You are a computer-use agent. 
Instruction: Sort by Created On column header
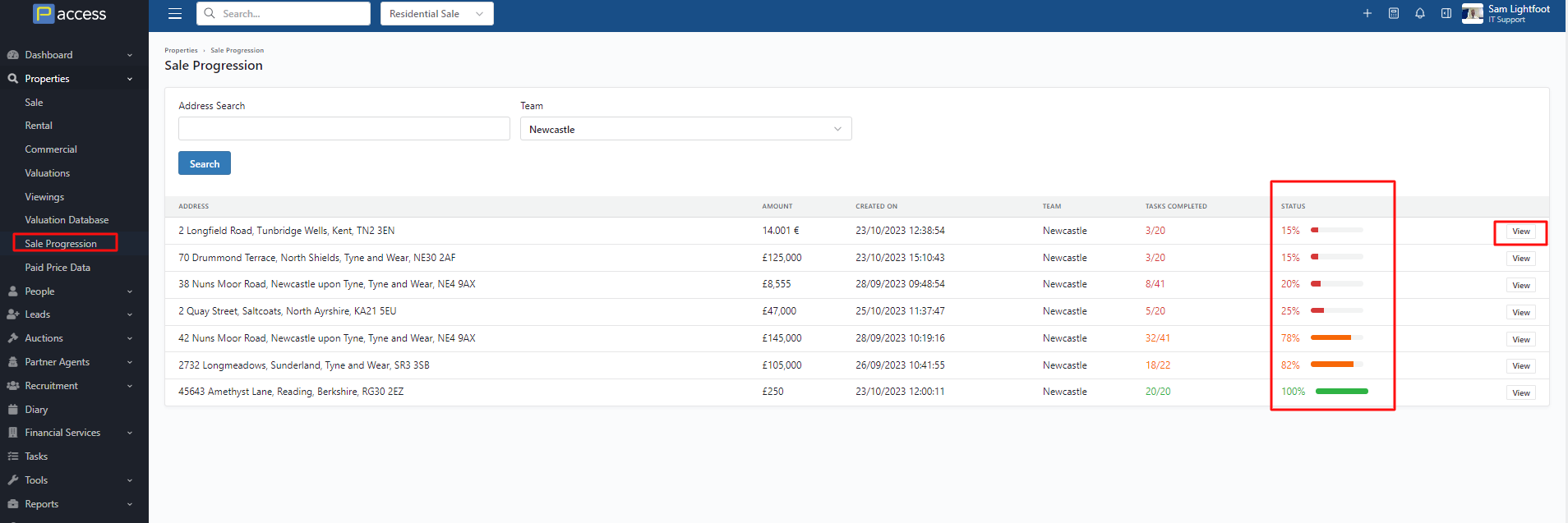point(877,206)
